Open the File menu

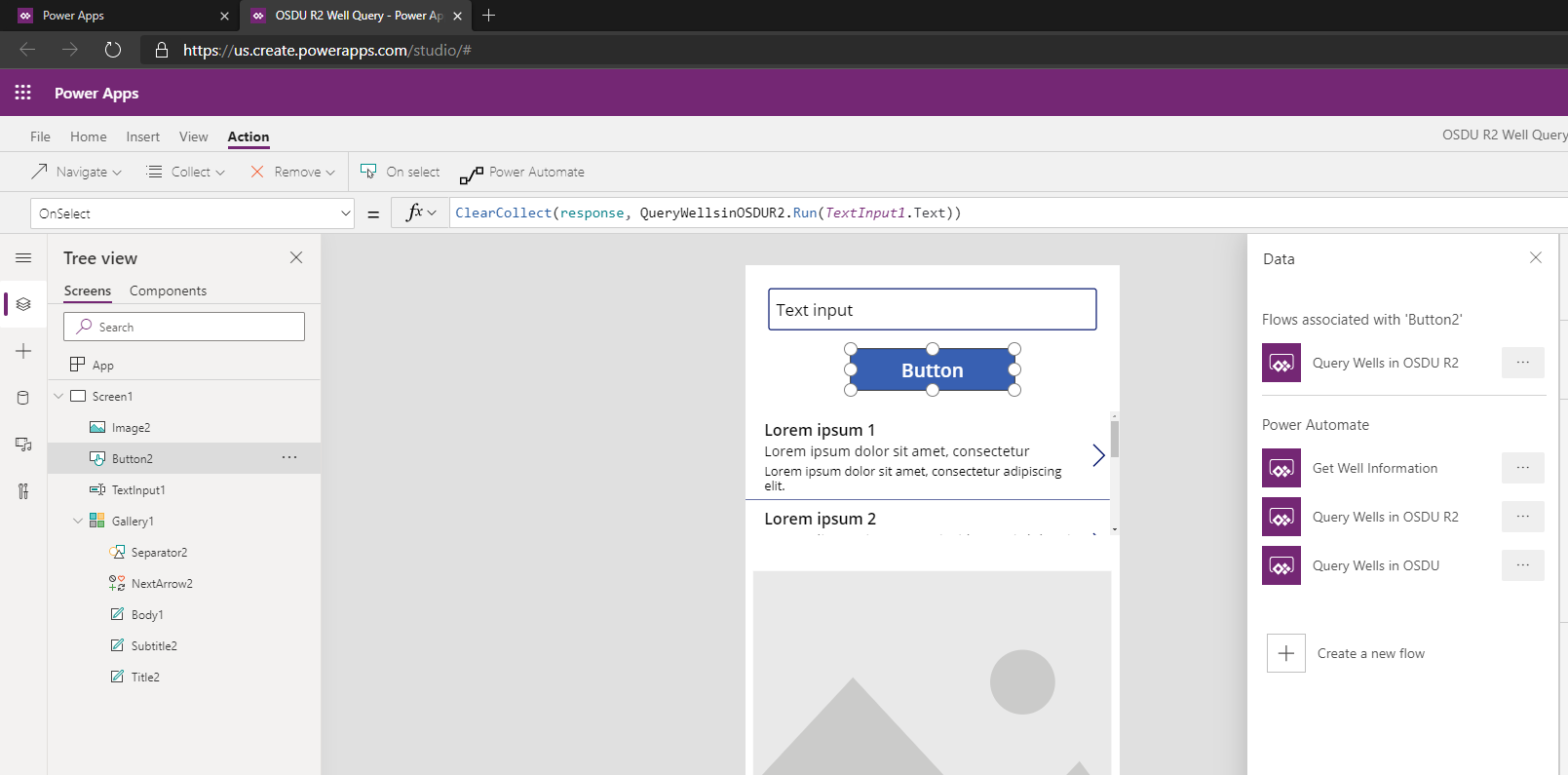(40, 136)
